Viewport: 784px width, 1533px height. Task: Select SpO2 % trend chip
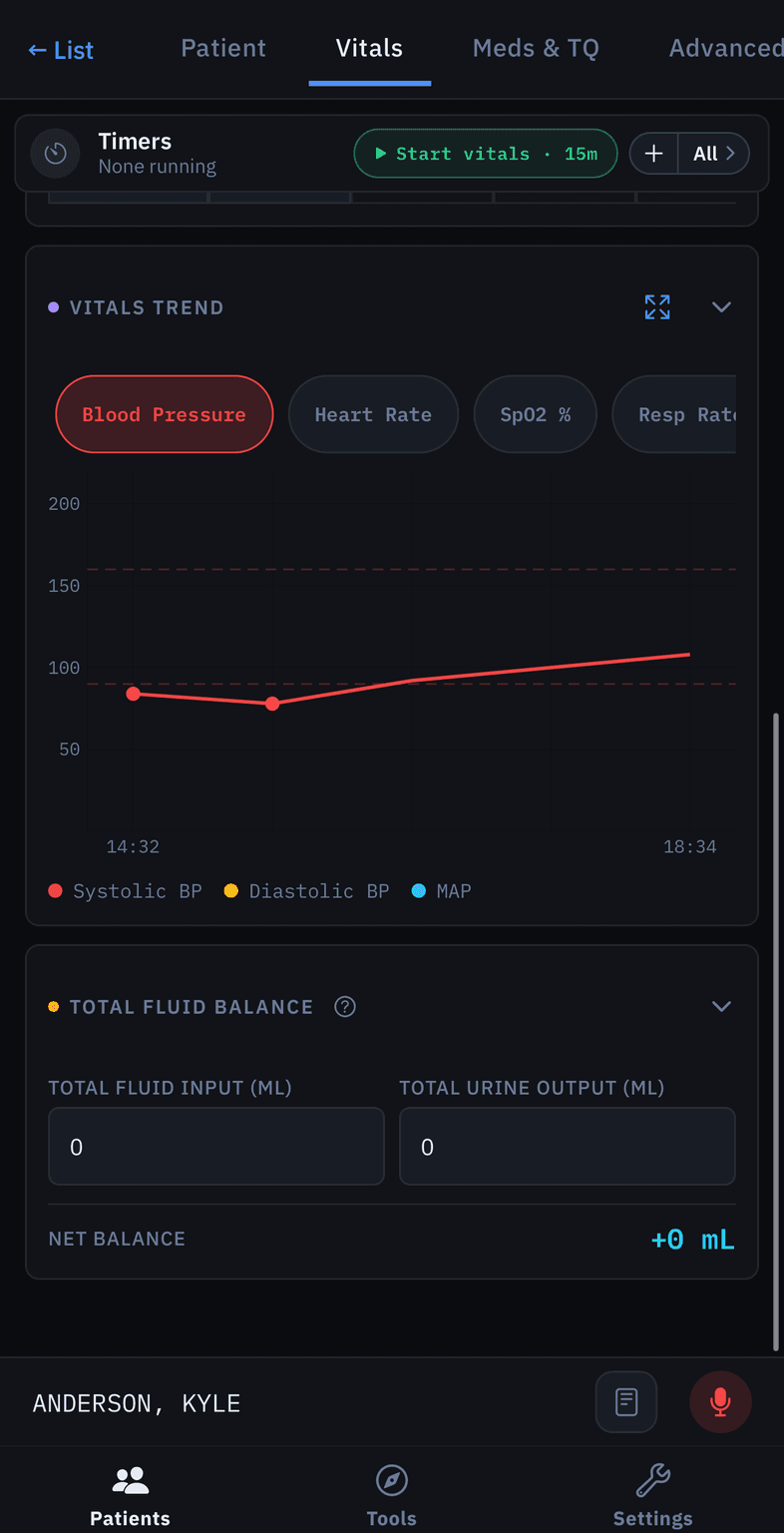tap(536, 414)
